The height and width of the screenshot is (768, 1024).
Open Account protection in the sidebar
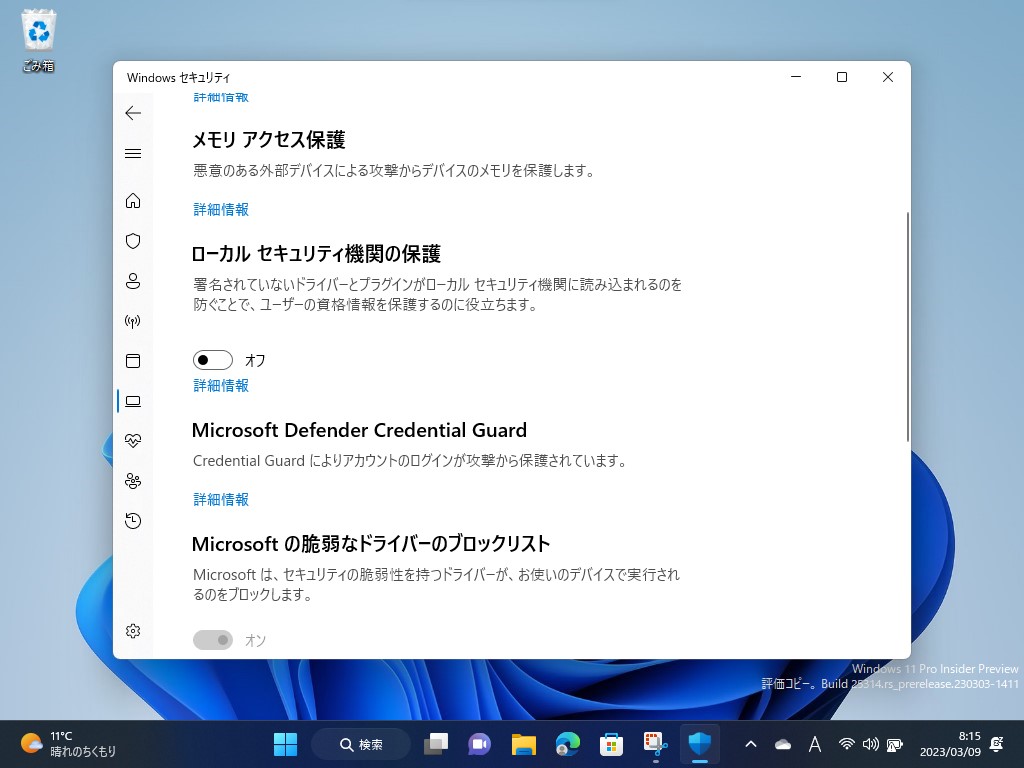click(x=133, y=281)
